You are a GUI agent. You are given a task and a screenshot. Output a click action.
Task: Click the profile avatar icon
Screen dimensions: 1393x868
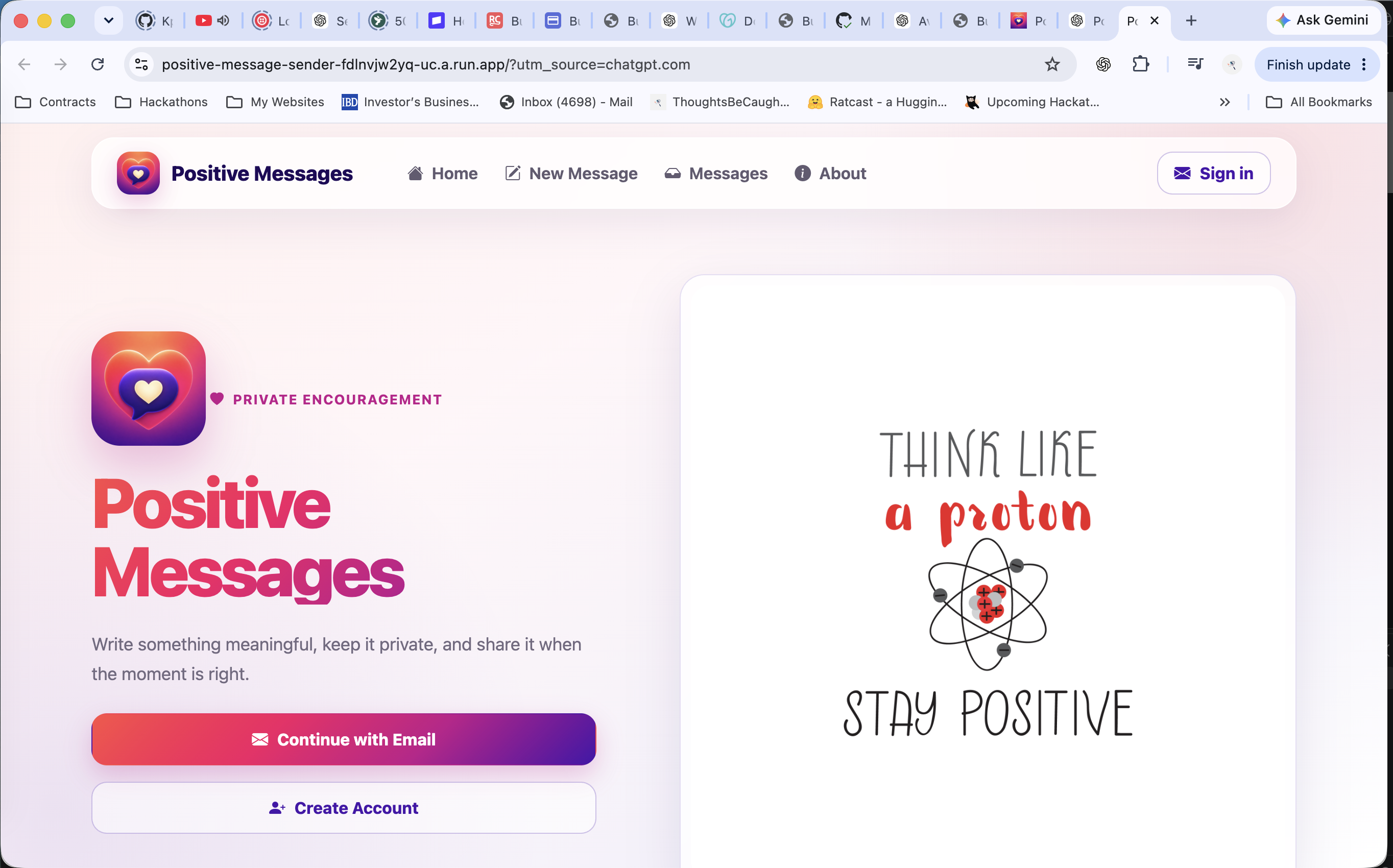pos(1232,64)
